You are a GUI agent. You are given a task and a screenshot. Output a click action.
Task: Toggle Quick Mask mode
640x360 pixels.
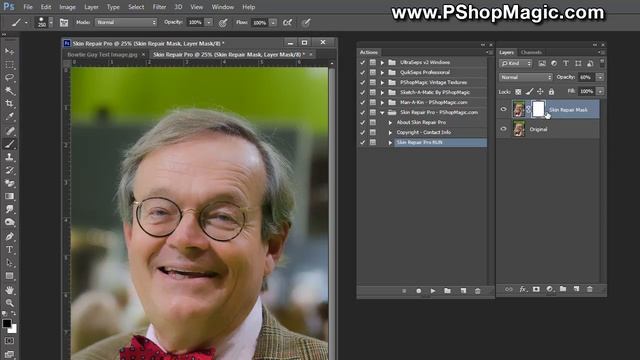[x=9, y=341]
